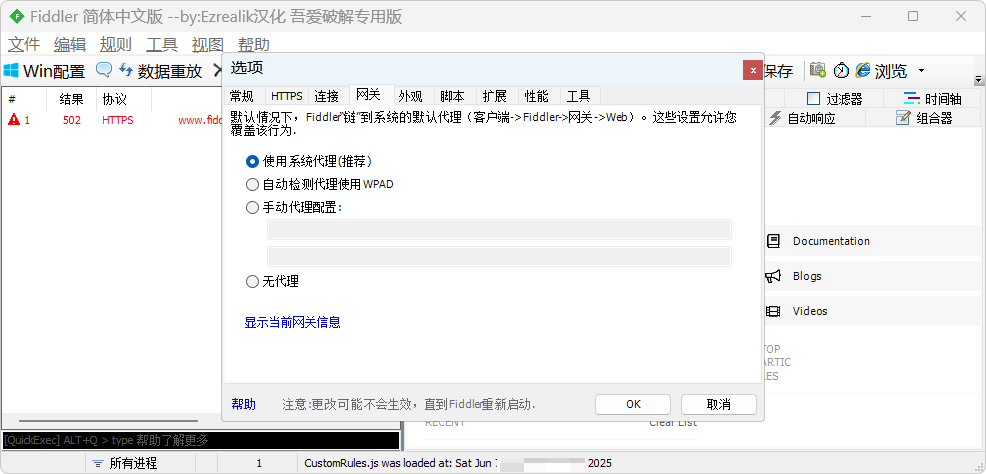This screenshot has height=474, width=986.
Task: Select 自动检测代理使用 WPAD option
Action: tap(252, 184)
